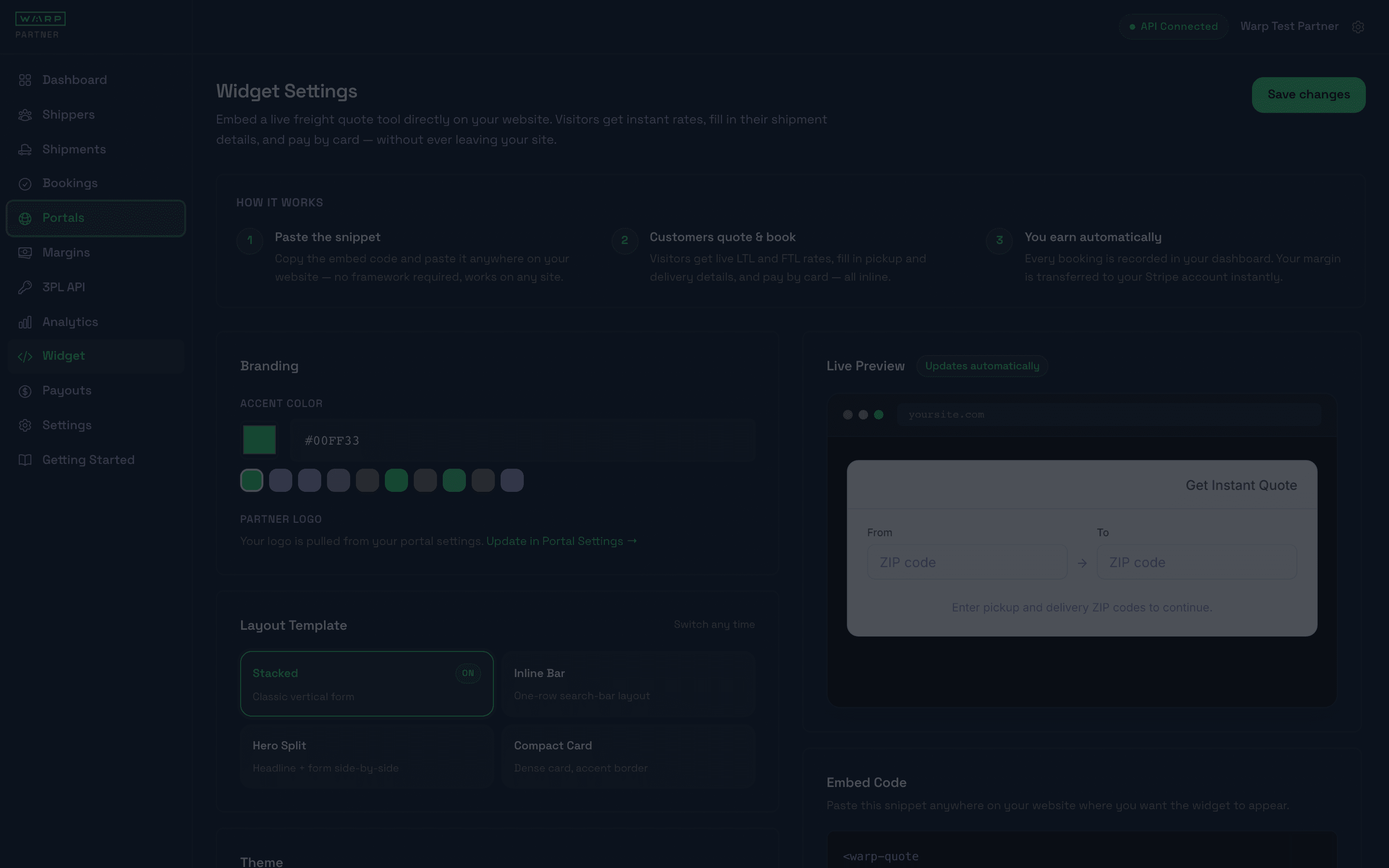Click the Widget Settings page title
1389x868 pixels.
286,91
